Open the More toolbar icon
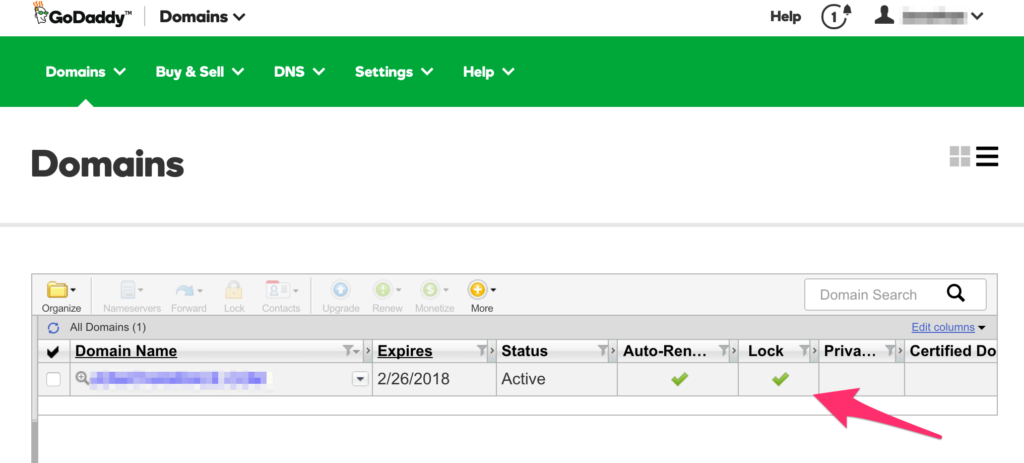1024x463 pixels. pos(482,296)
